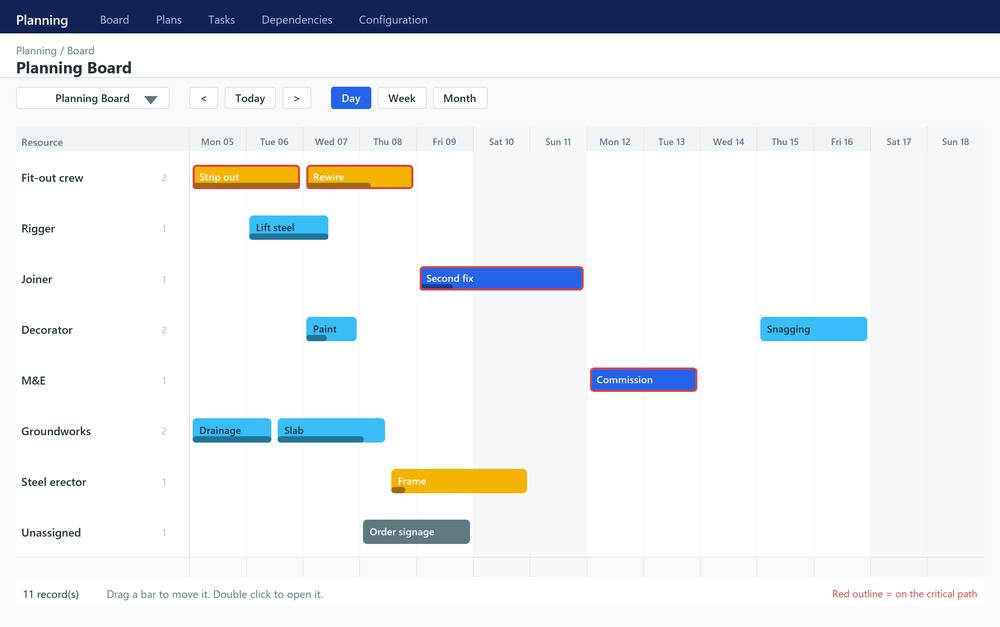1000x627 pixels.
Task: Go to previous period with < button
Action: [203, 98]
